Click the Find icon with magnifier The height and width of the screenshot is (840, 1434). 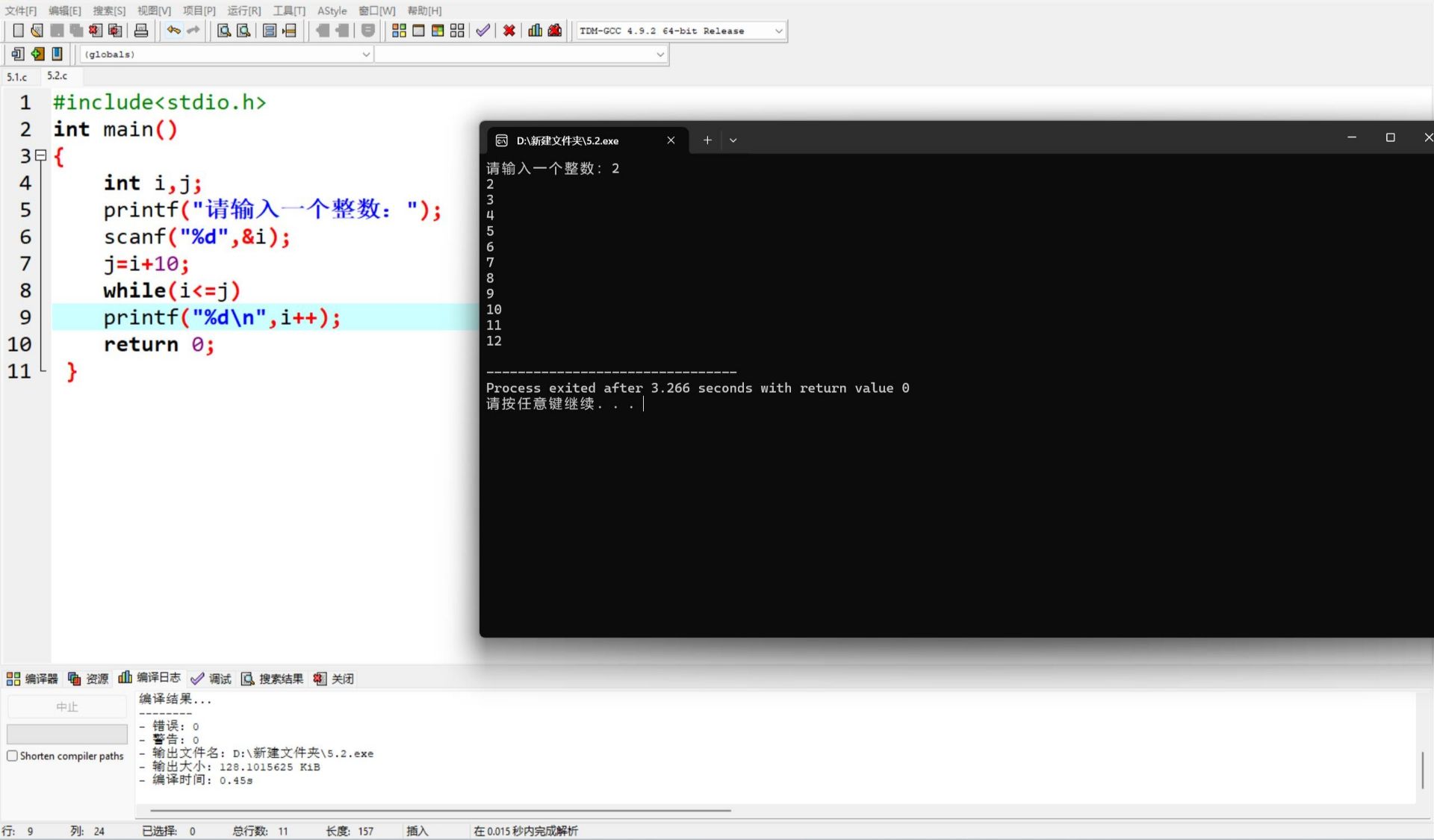click(x=223, y=30)
